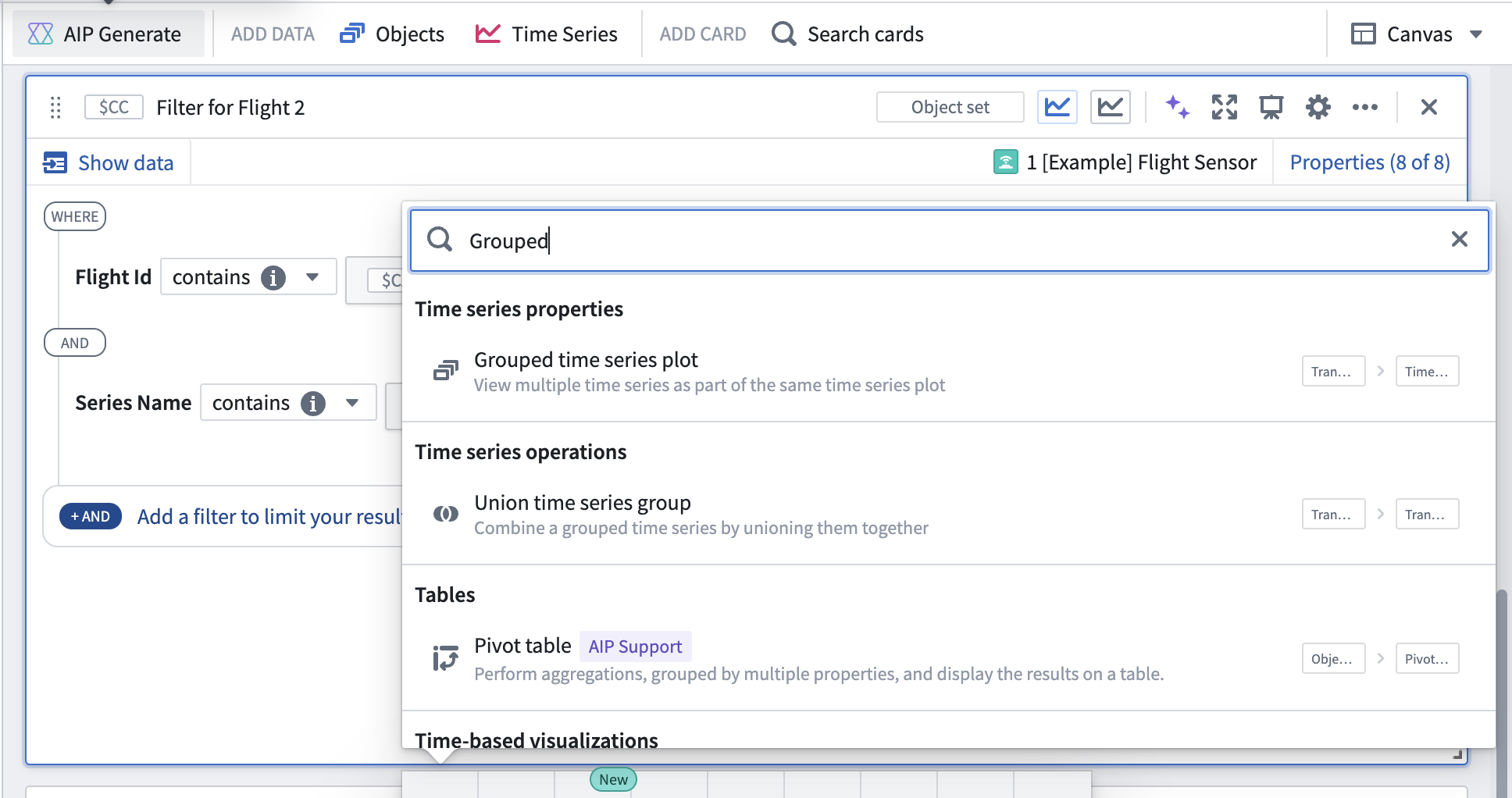The image size is (1512, 798).
Task: Click the presentation screen icon
Action: (x=1271, y=107)
